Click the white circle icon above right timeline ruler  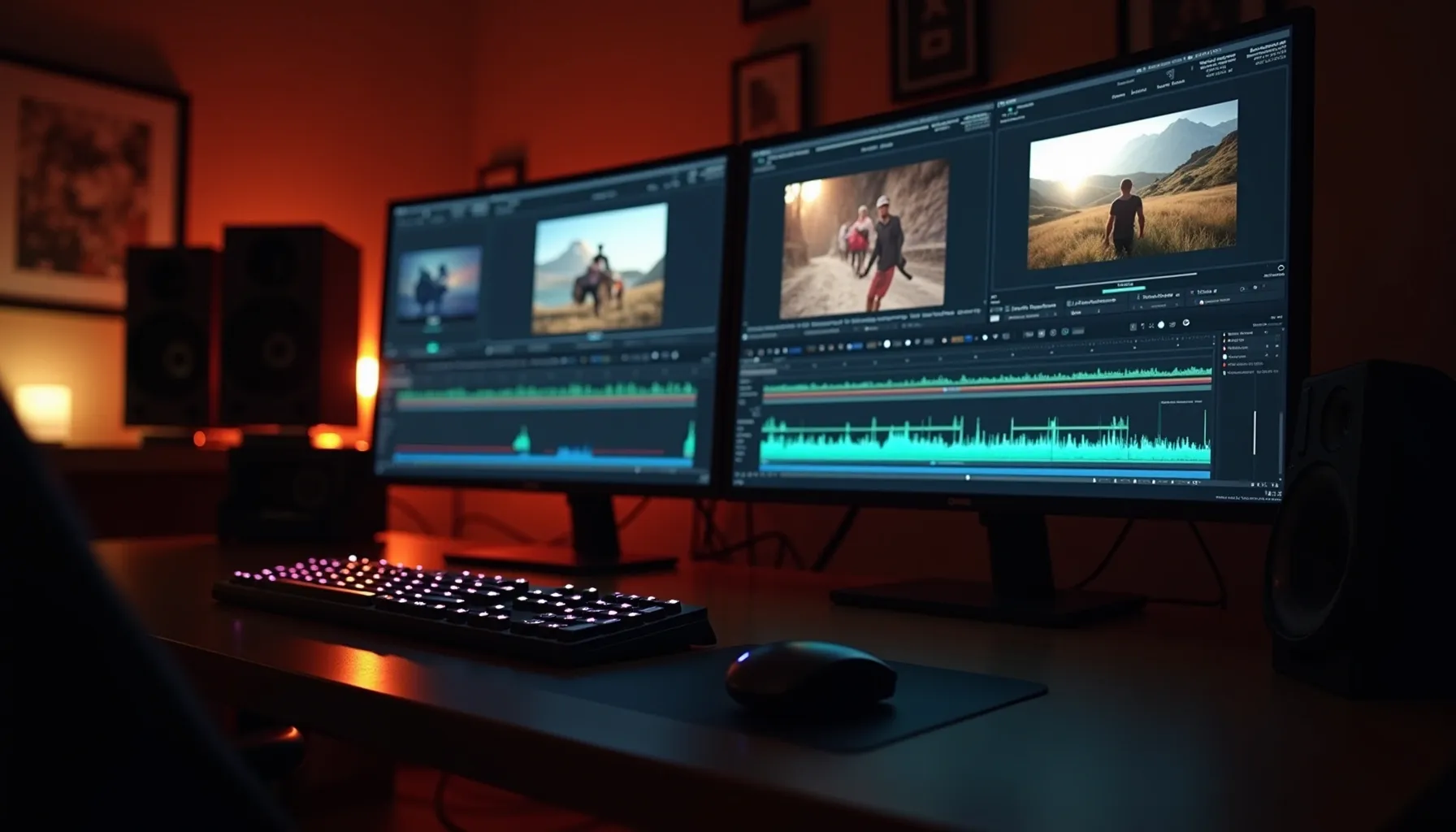(1160, 325)
